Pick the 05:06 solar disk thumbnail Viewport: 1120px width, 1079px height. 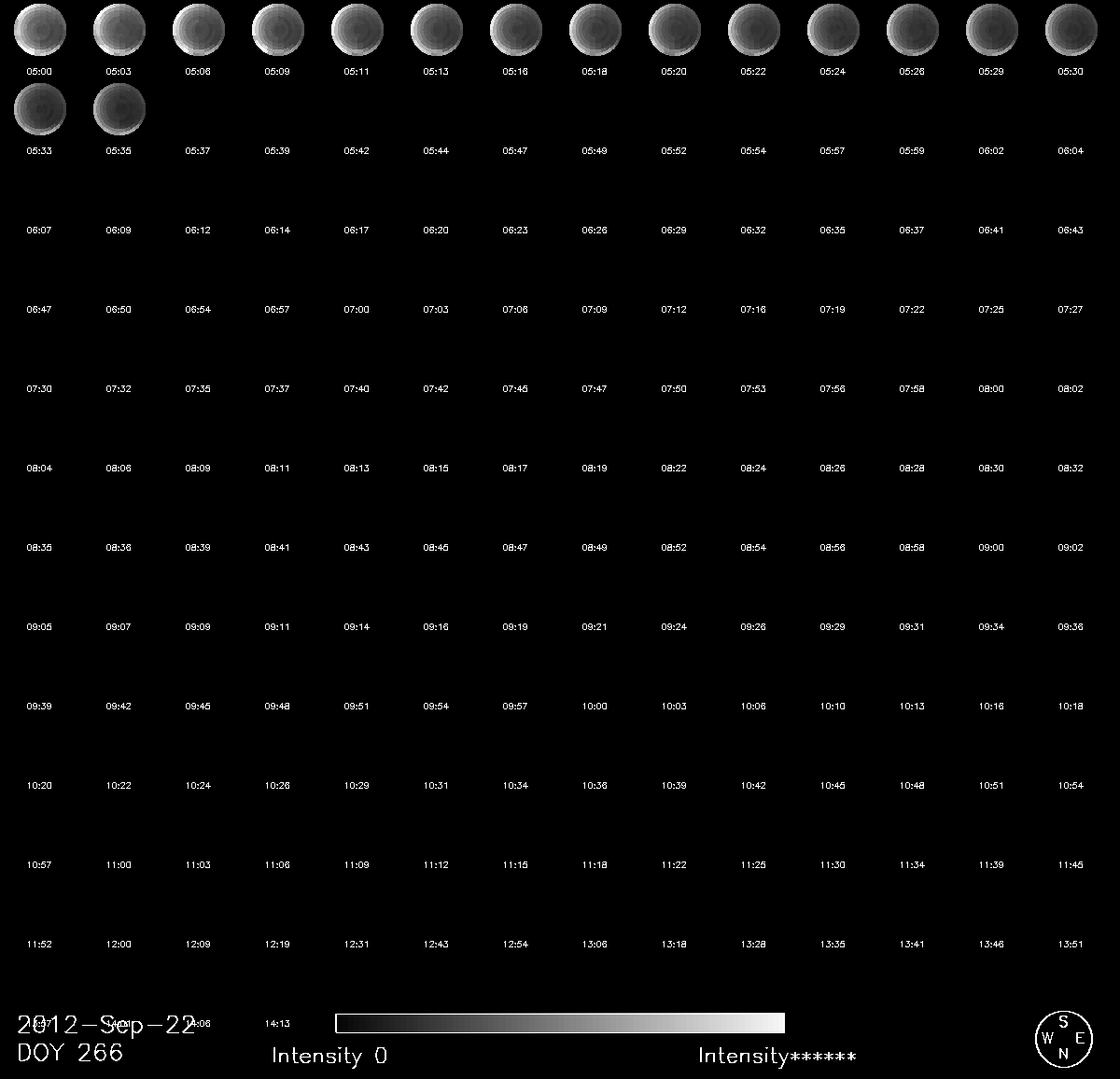[x=199, y=30]
